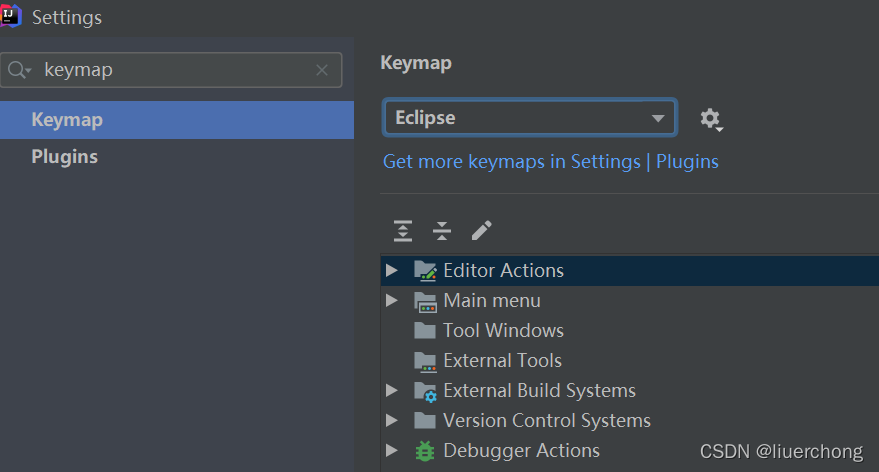Click the IntelliJ IDEA logo icon
This screenshot has height=472, width=879.
tap(10, 16)
